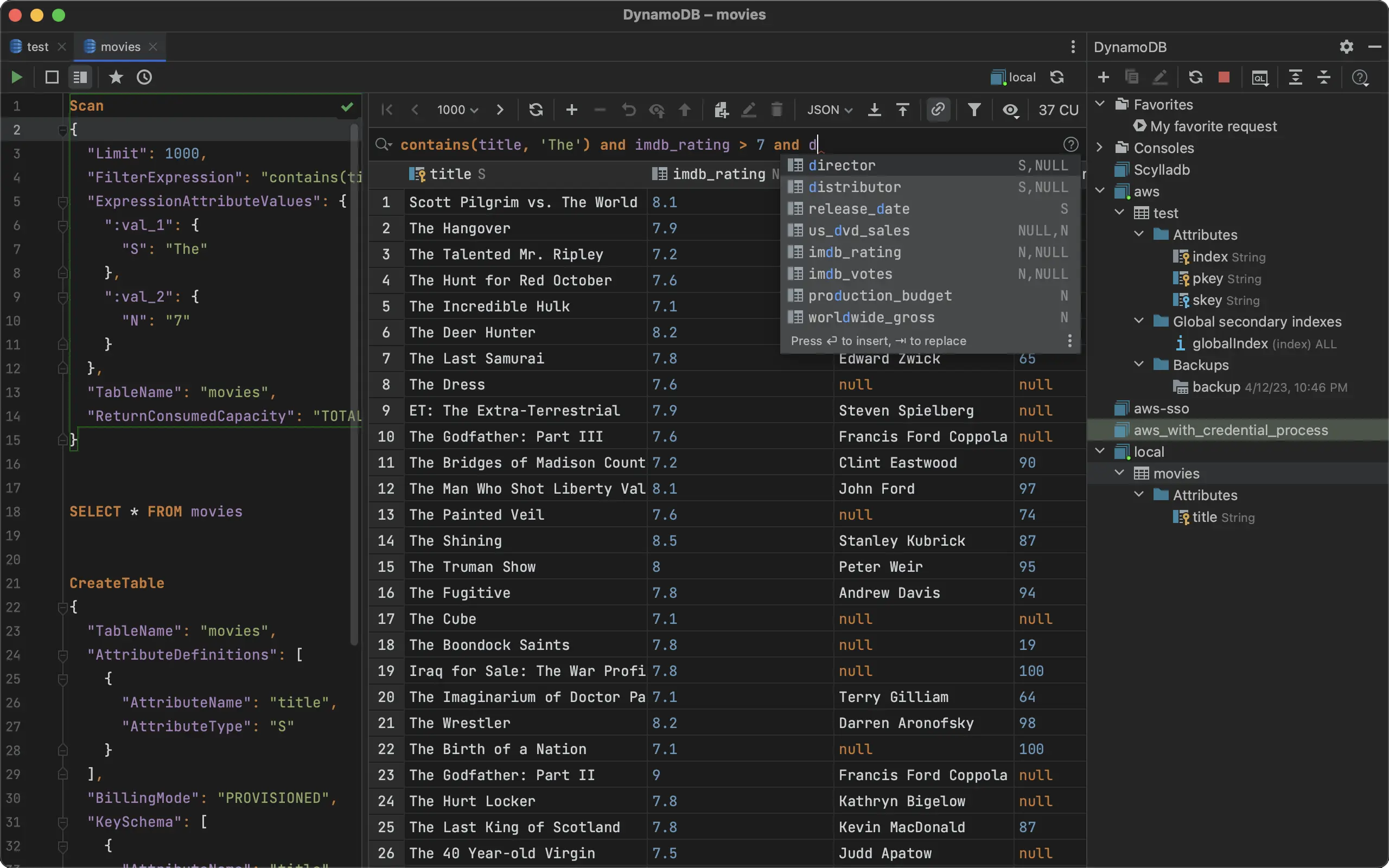Collapse all nodes in the DynamoDB tree
Viewport: 1389px width, 868px height.
1323,77
